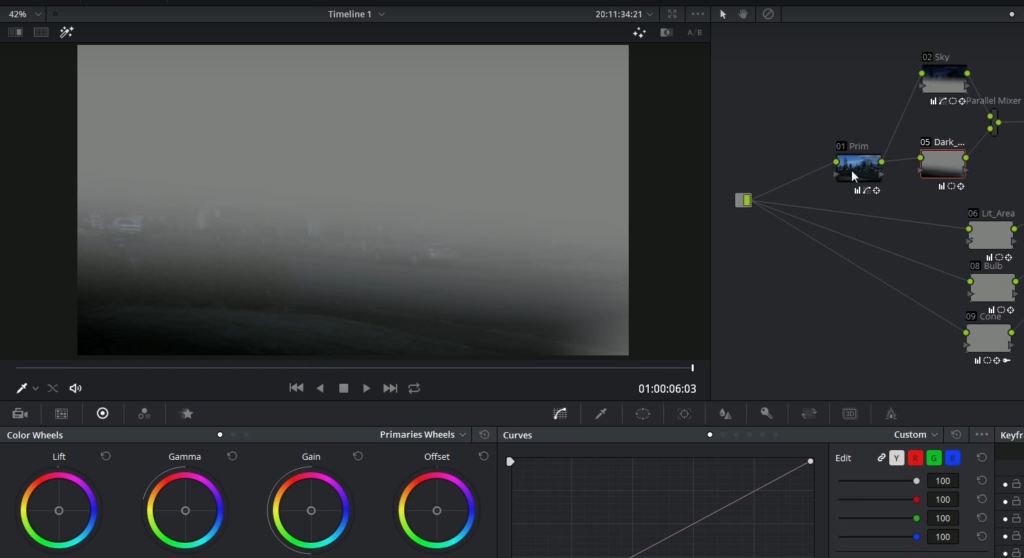The height and width of the screenshot is (558, 1024).
Task: Open the Color Match palette
Action: pyautogui.click(x=61, y=414)
